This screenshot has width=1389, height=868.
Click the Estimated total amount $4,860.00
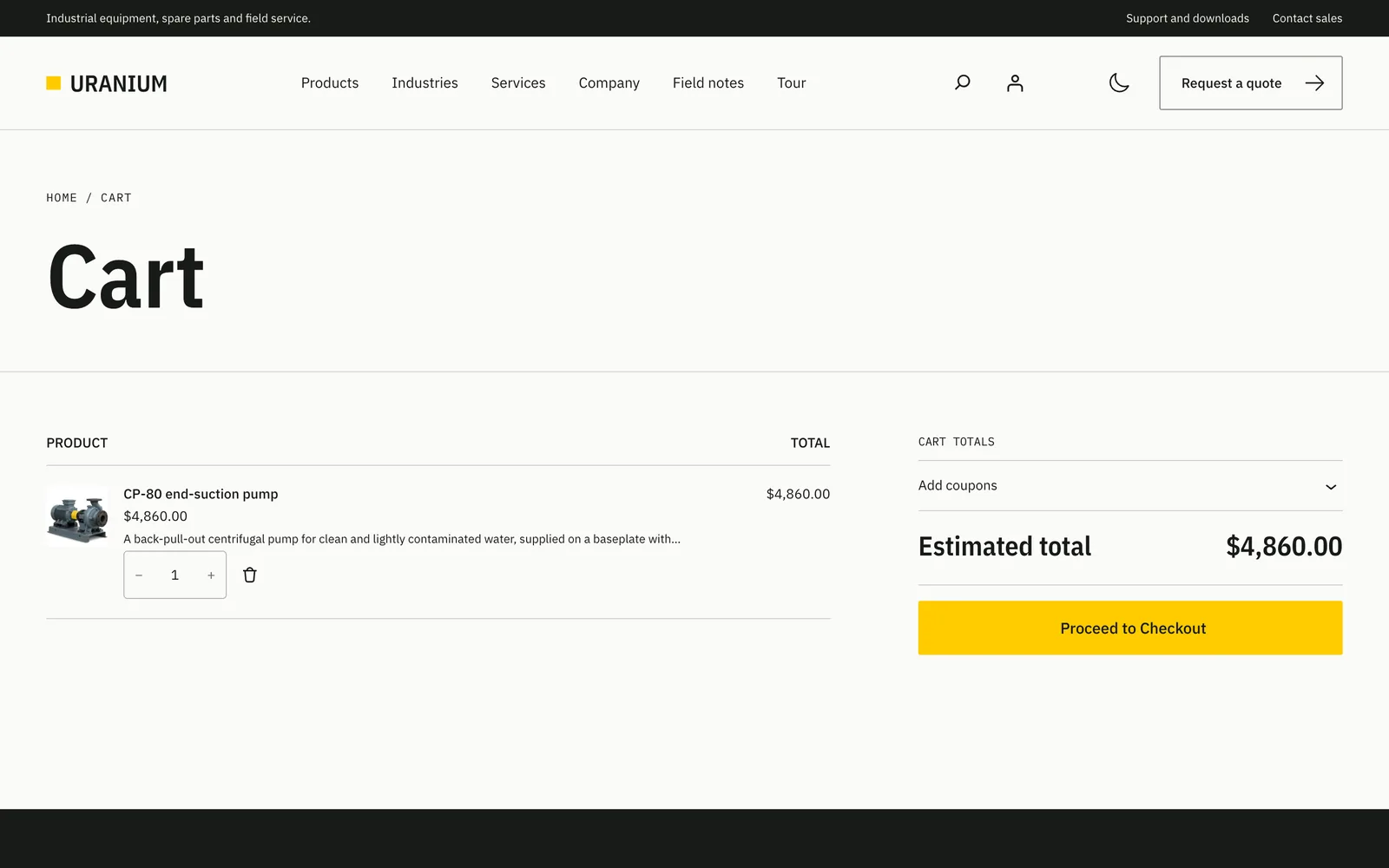point(1284,546)
